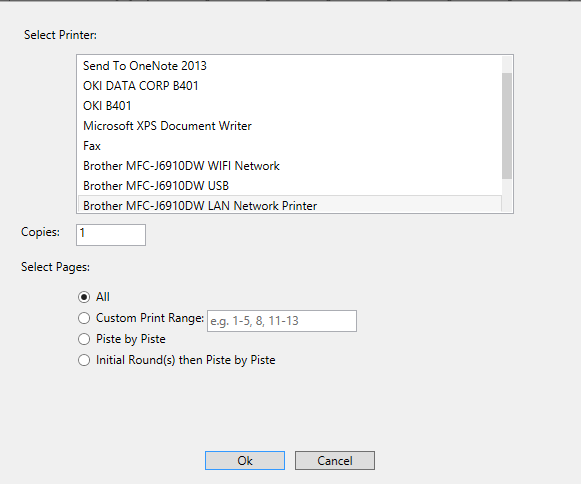Click the Piste by Piste label text
The width and height of the screenshot is (581, 484).
[131, 339]
